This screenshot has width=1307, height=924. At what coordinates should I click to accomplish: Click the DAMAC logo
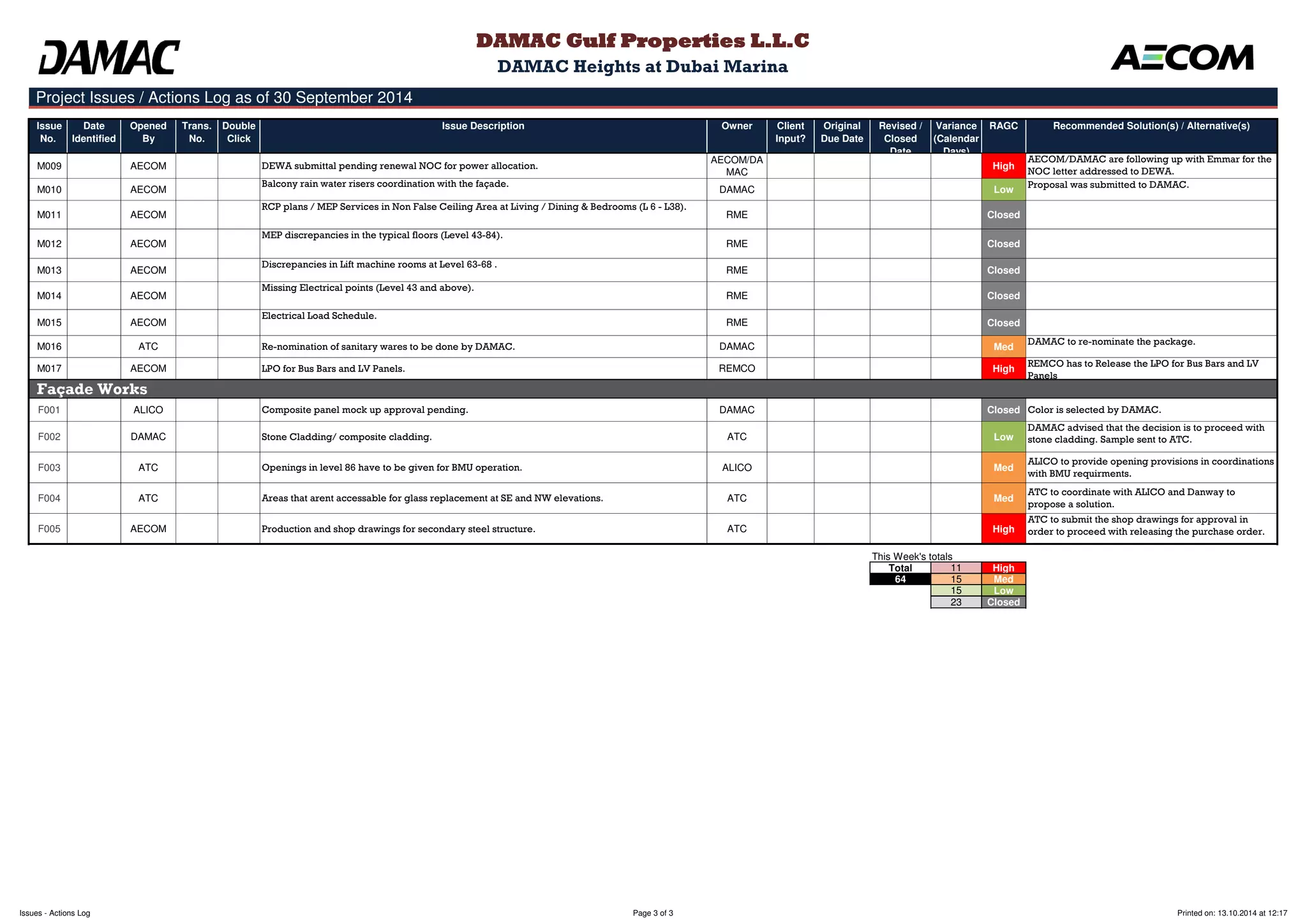coord(109,57)
